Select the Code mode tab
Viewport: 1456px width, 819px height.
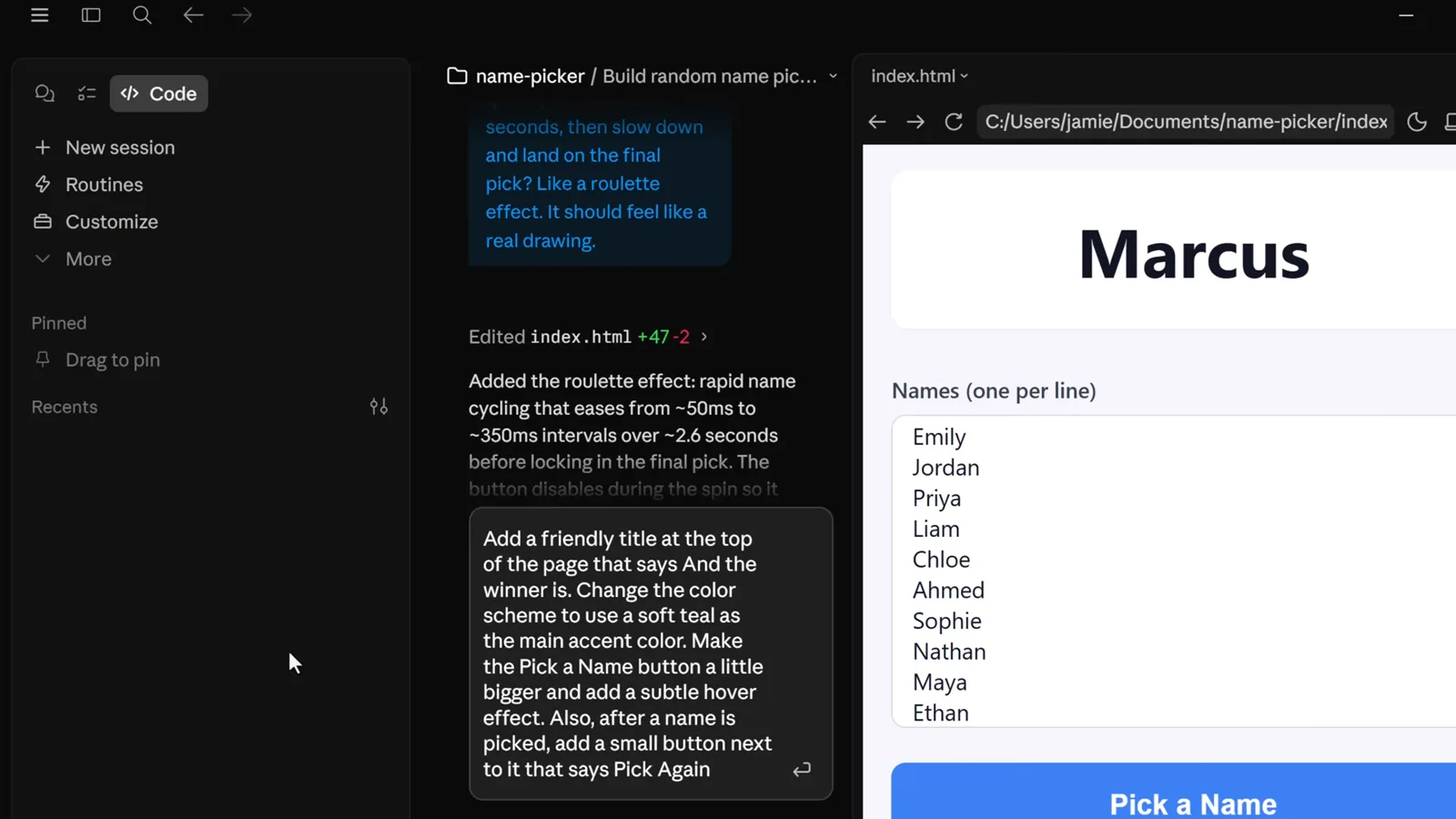pos(159,94)
